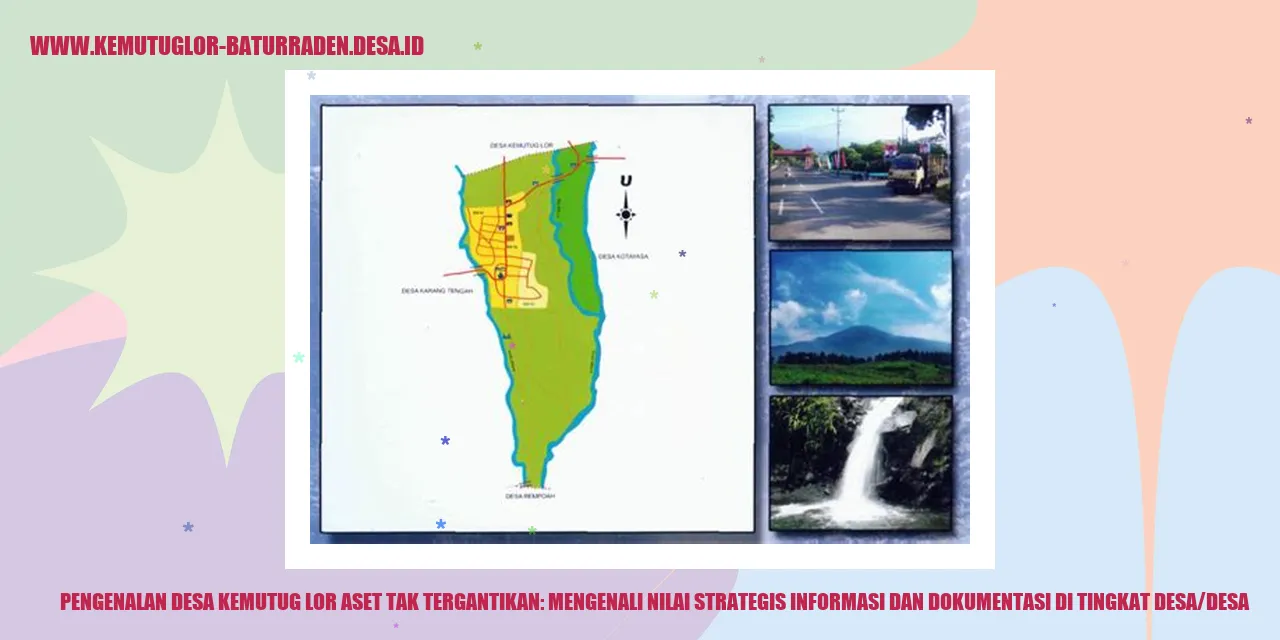Click the Desa Kemutug Lor map label
The image size is (1280, 640).
[521, 145]
